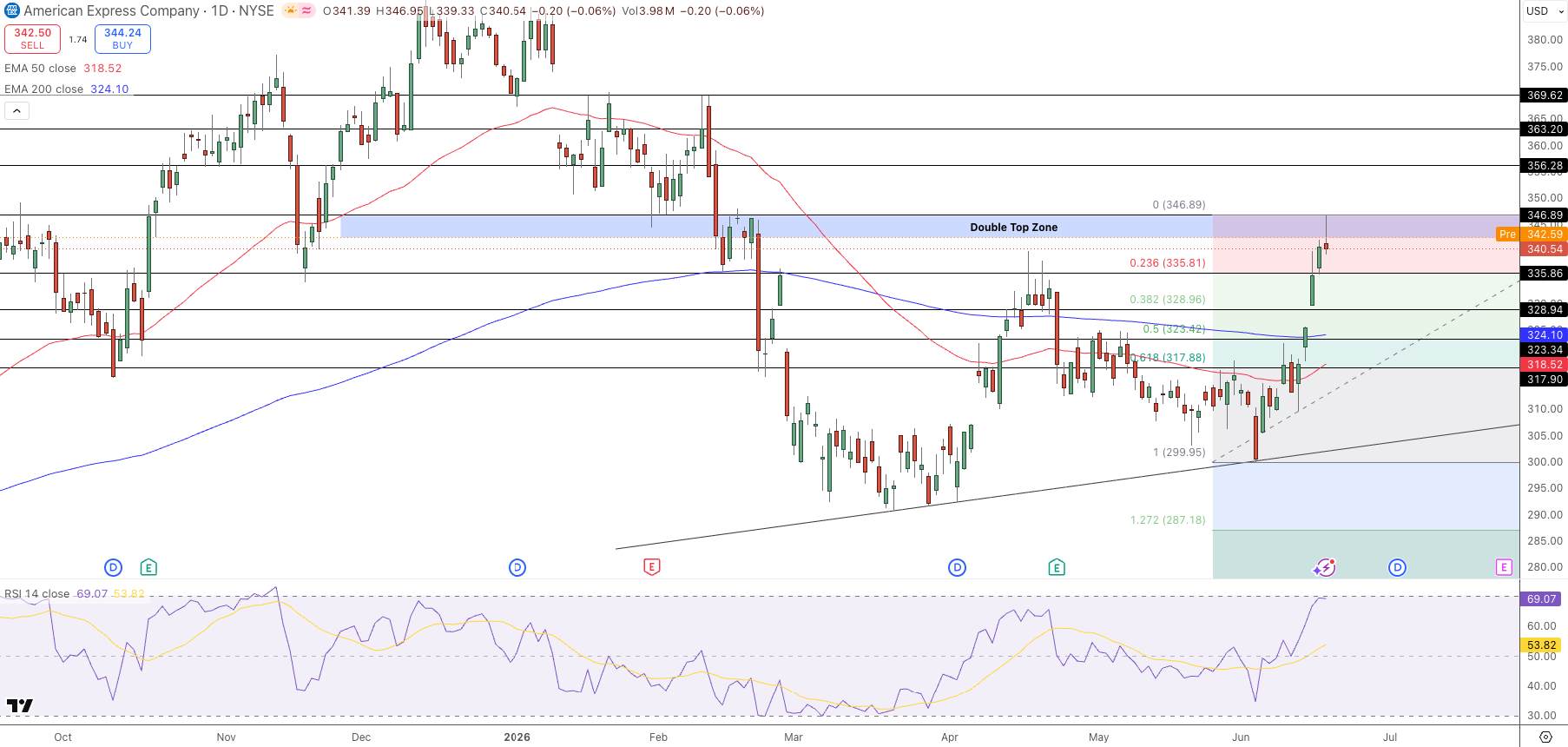Click the Nov date on time axis
The width and height of the screenshot is (1568, 747).
point(226,737)
